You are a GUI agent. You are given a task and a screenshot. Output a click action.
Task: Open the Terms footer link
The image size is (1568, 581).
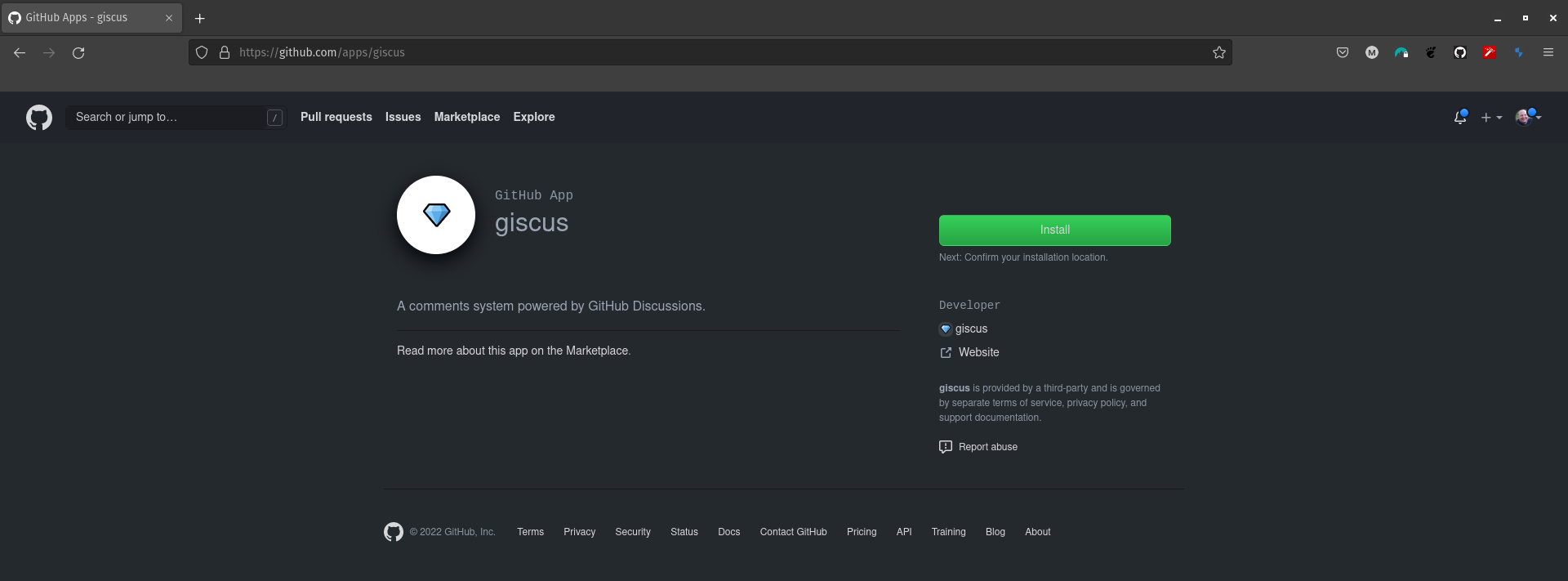pos(530,532)
